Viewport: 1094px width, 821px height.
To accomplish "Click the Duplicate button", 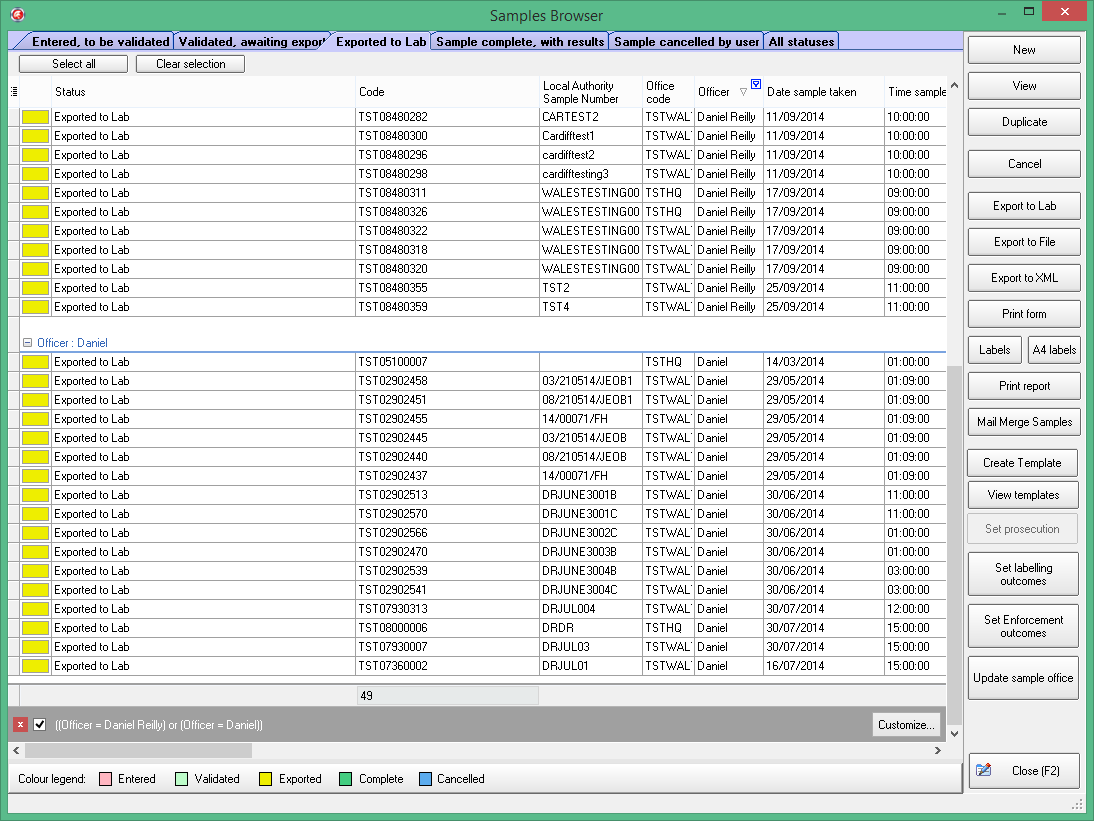I will point(1024,122).
